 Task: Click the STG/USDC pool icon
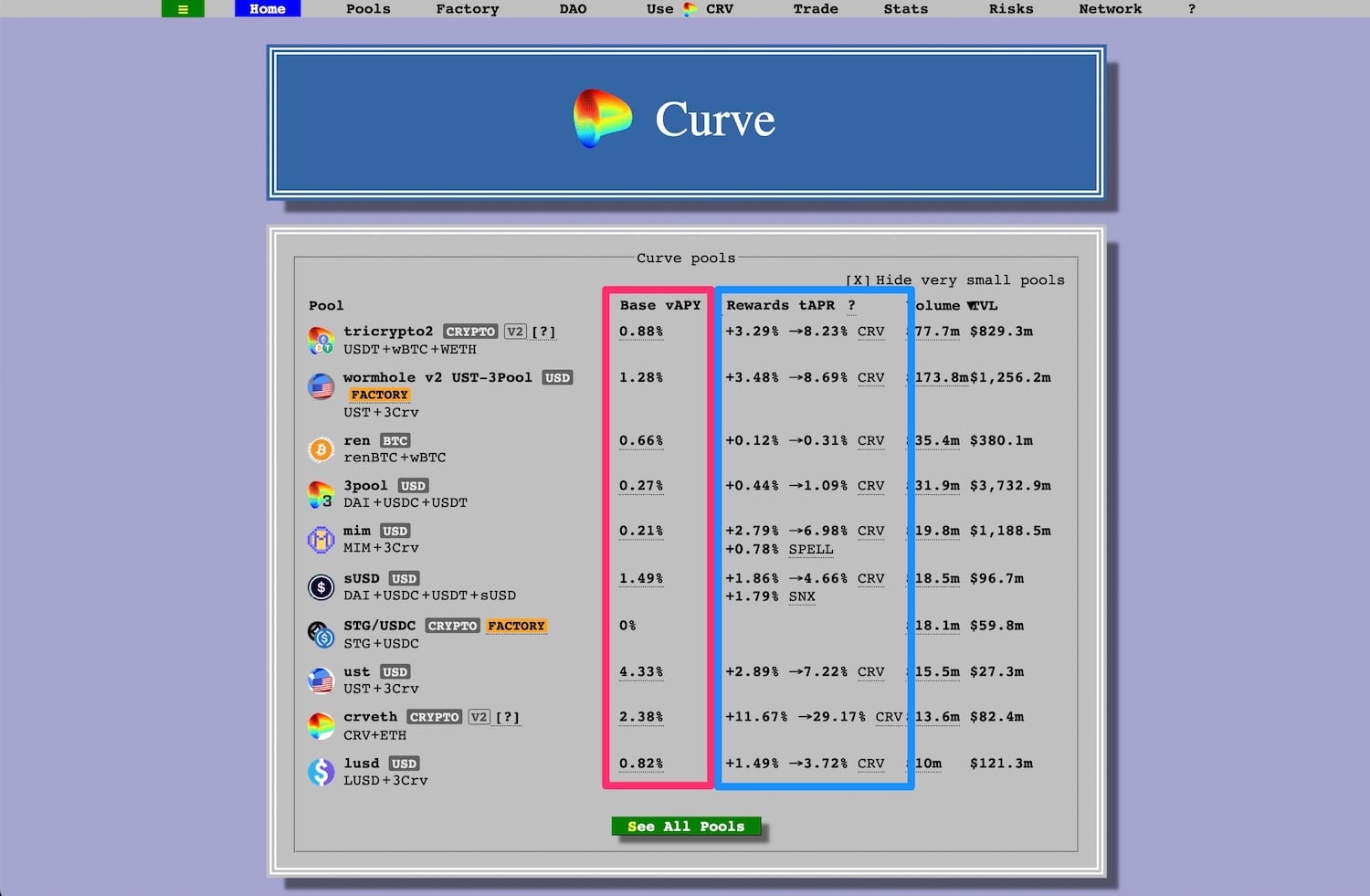tap(321, 634)
